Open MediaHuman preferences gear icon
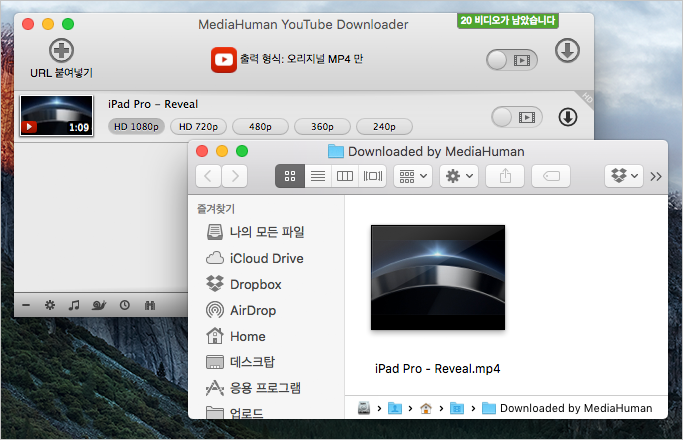Image resolution: width=683 pixels, height=440 pixels. click(50, 305)
